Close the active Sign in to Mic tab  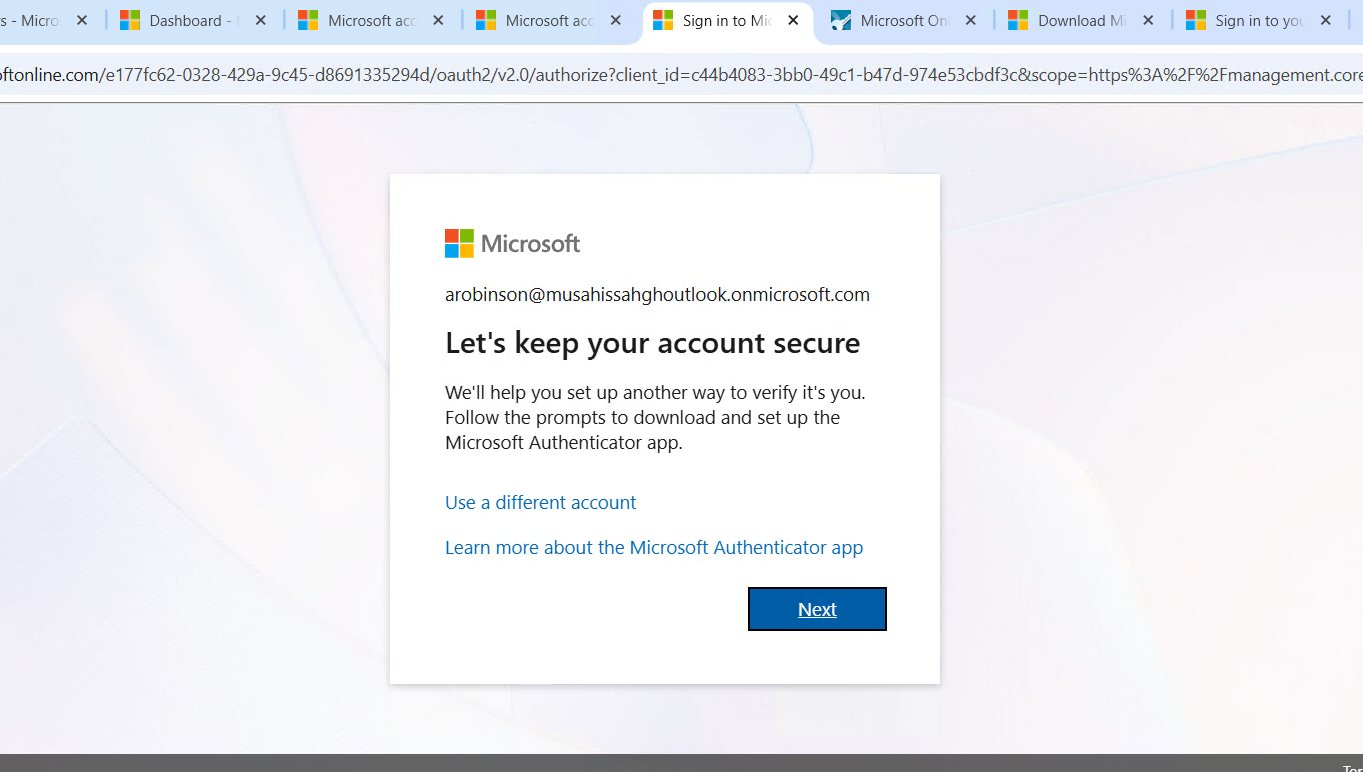793,20
